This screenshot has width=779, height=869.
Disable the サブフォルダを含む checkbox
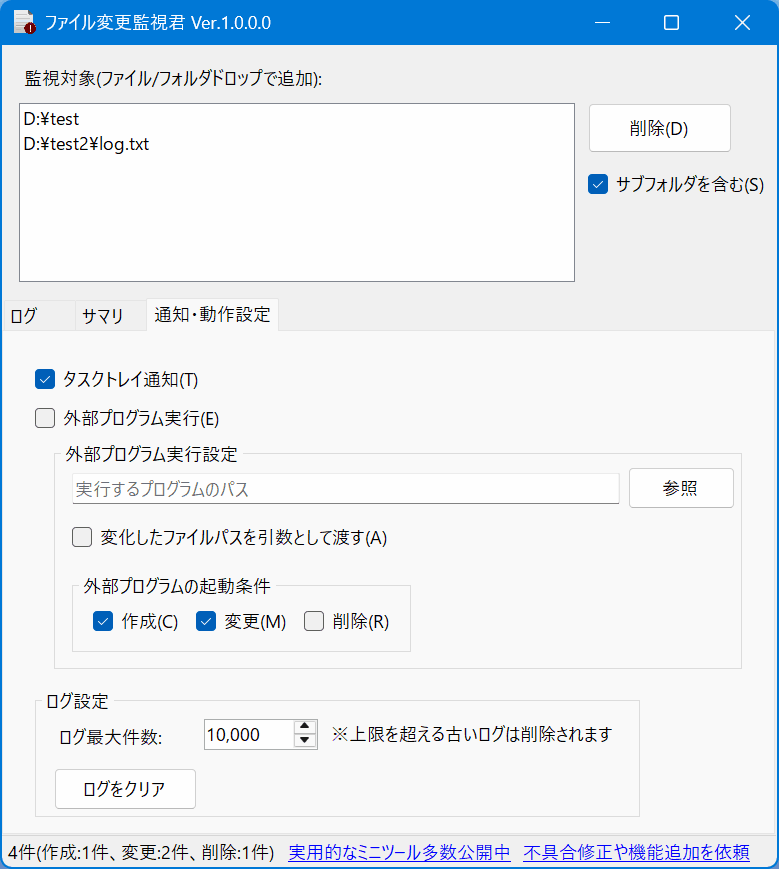(x=599, y=184)
